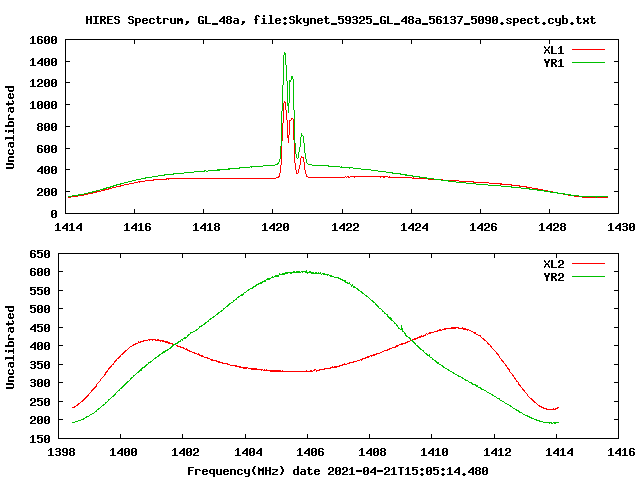This screenshot has height=480, width=640.
Task: Click the 500 y-axis tick label
Action: [x=40, y=309]
